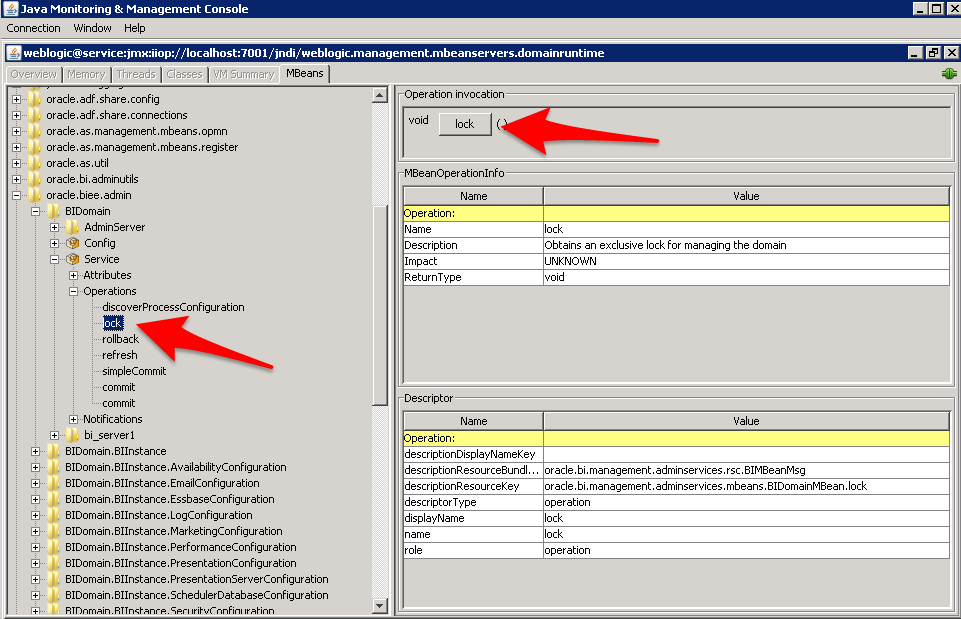
Task: Collapse the oracle.biee.admin node
Action: point(17,196)
